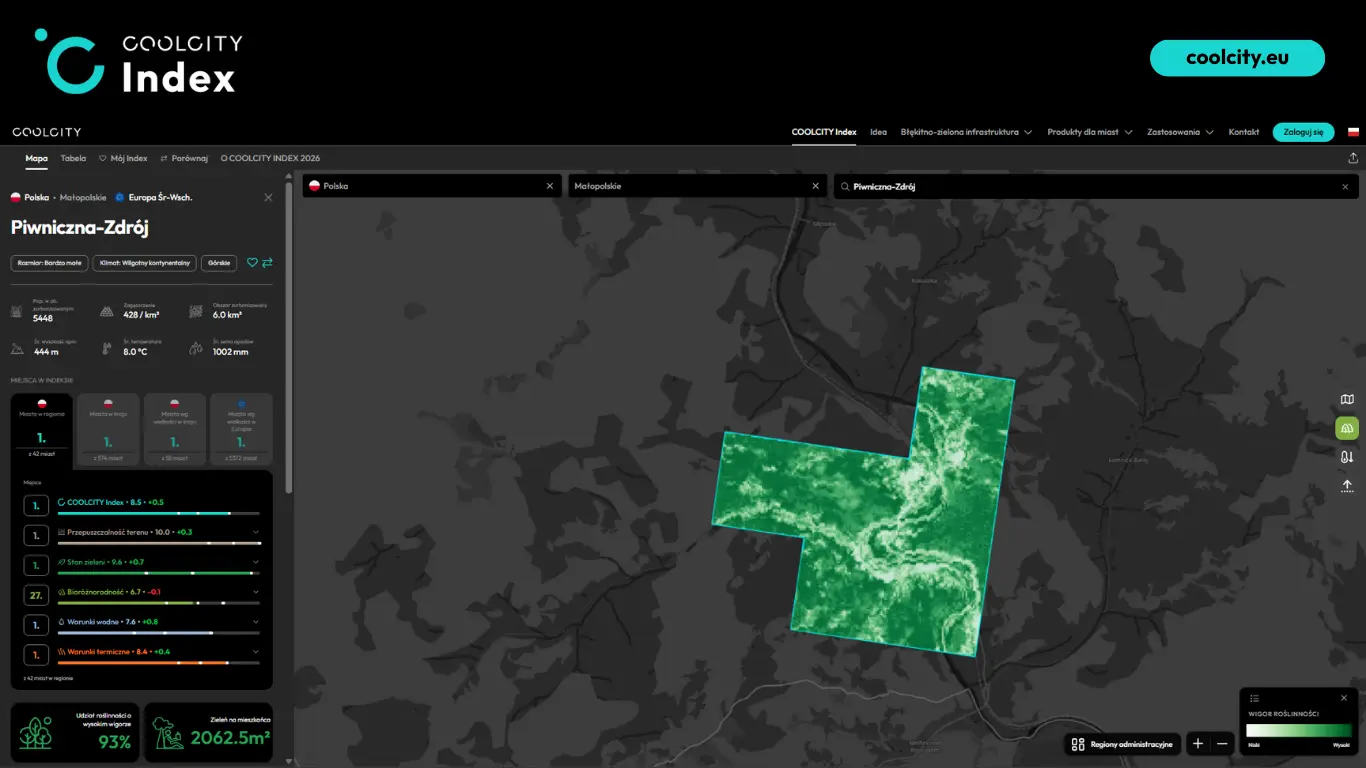Click the urbanized area icon next to 6.0 km²

196,312
